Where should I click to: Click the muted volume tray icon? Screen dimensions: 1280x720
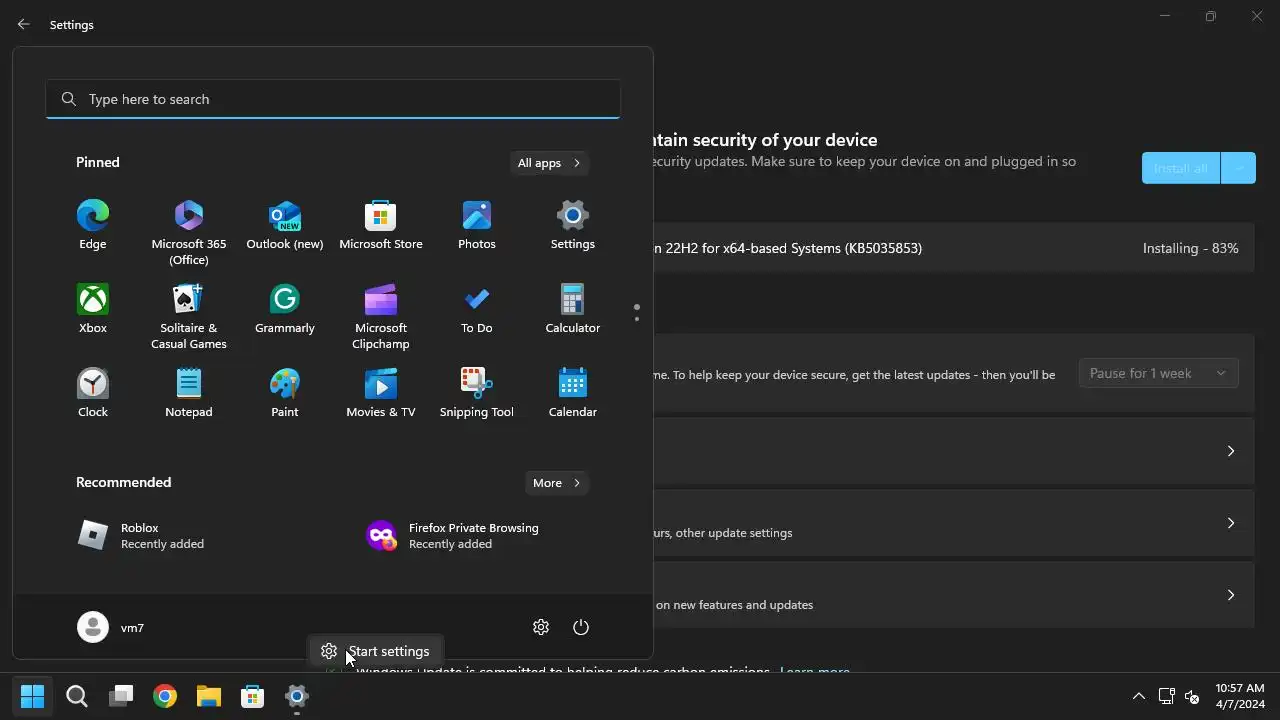click(x=1192, y=696)
